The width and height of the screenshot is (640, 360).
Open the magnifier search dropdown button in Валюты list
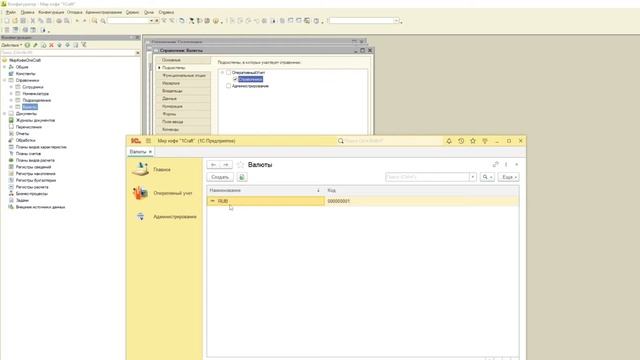pos(487,177)
